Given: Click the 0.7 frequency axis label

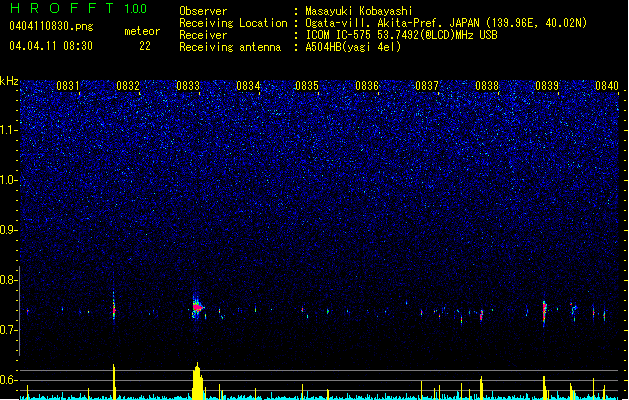Looking at the screenshot, I should (x=8, y=330).
